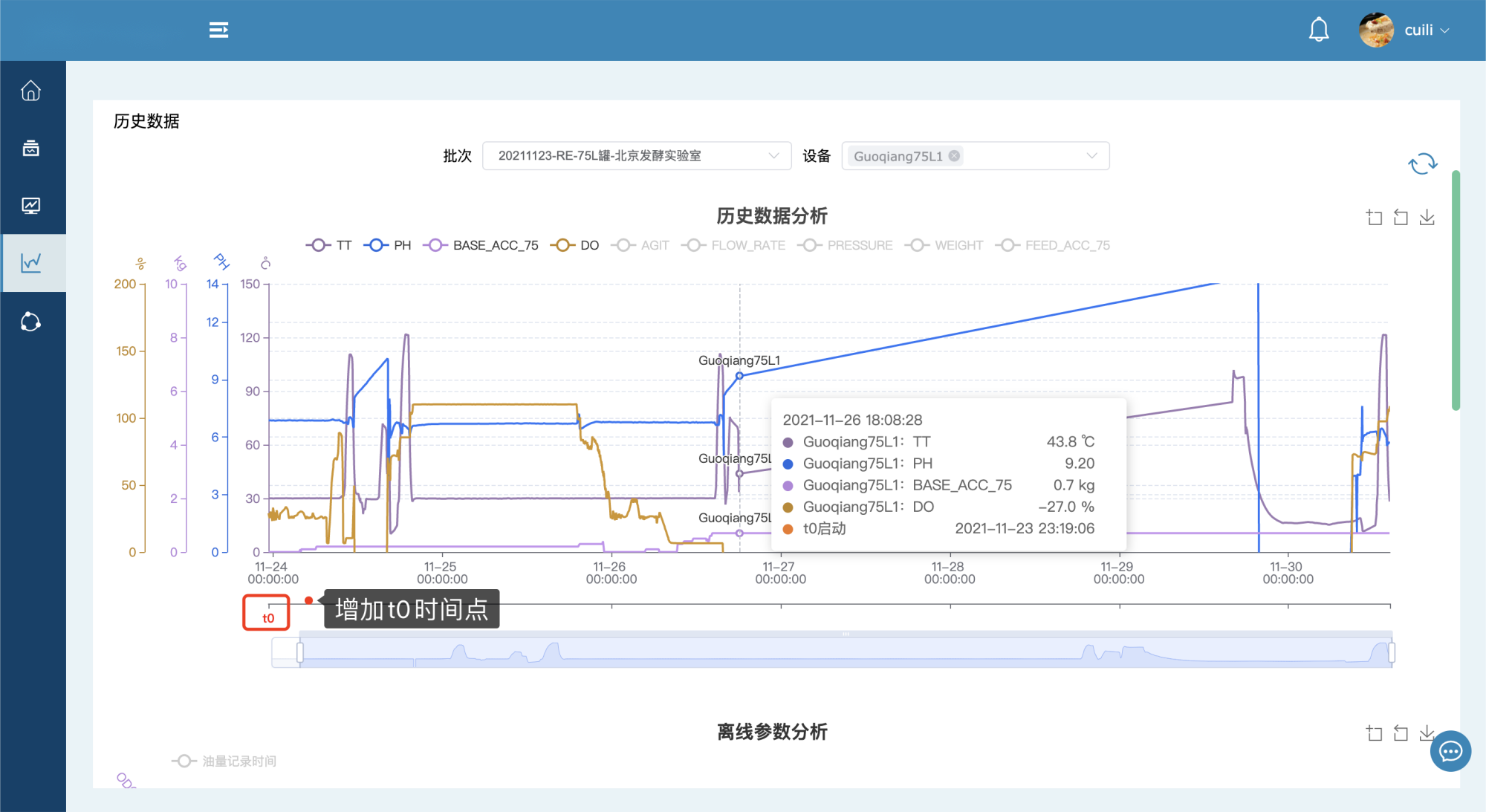This screenshot has height=812, width=1486.
Task: Expand the cuili user account menu
Action: (x=1421, y=30)
